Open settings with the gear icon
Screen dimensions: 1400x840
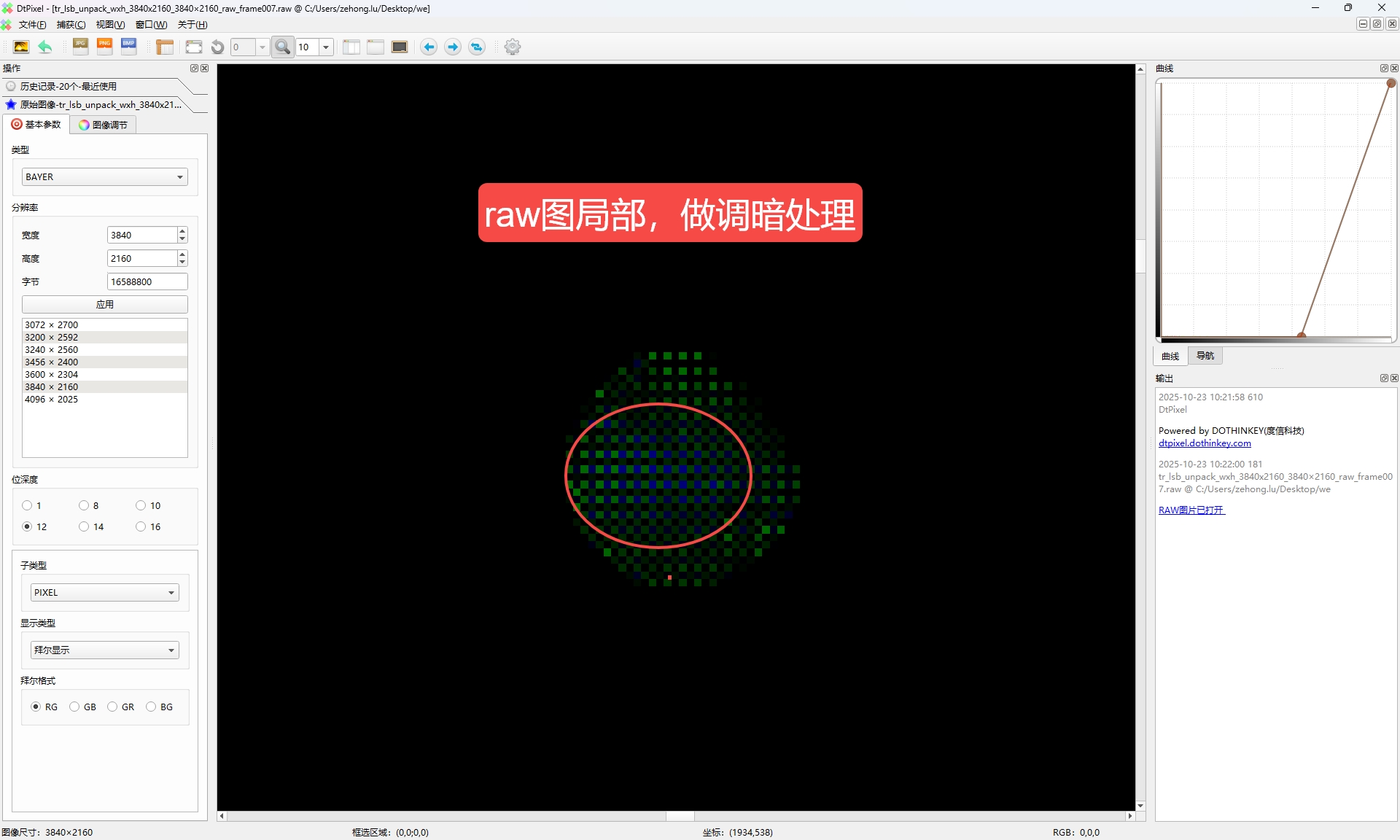(x=513, y=47)
